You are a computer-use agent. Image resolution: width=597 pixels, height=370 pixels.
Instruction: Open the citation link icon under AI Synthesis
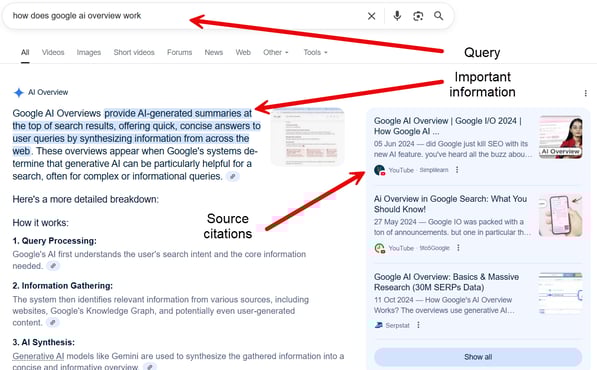[150, 367]
